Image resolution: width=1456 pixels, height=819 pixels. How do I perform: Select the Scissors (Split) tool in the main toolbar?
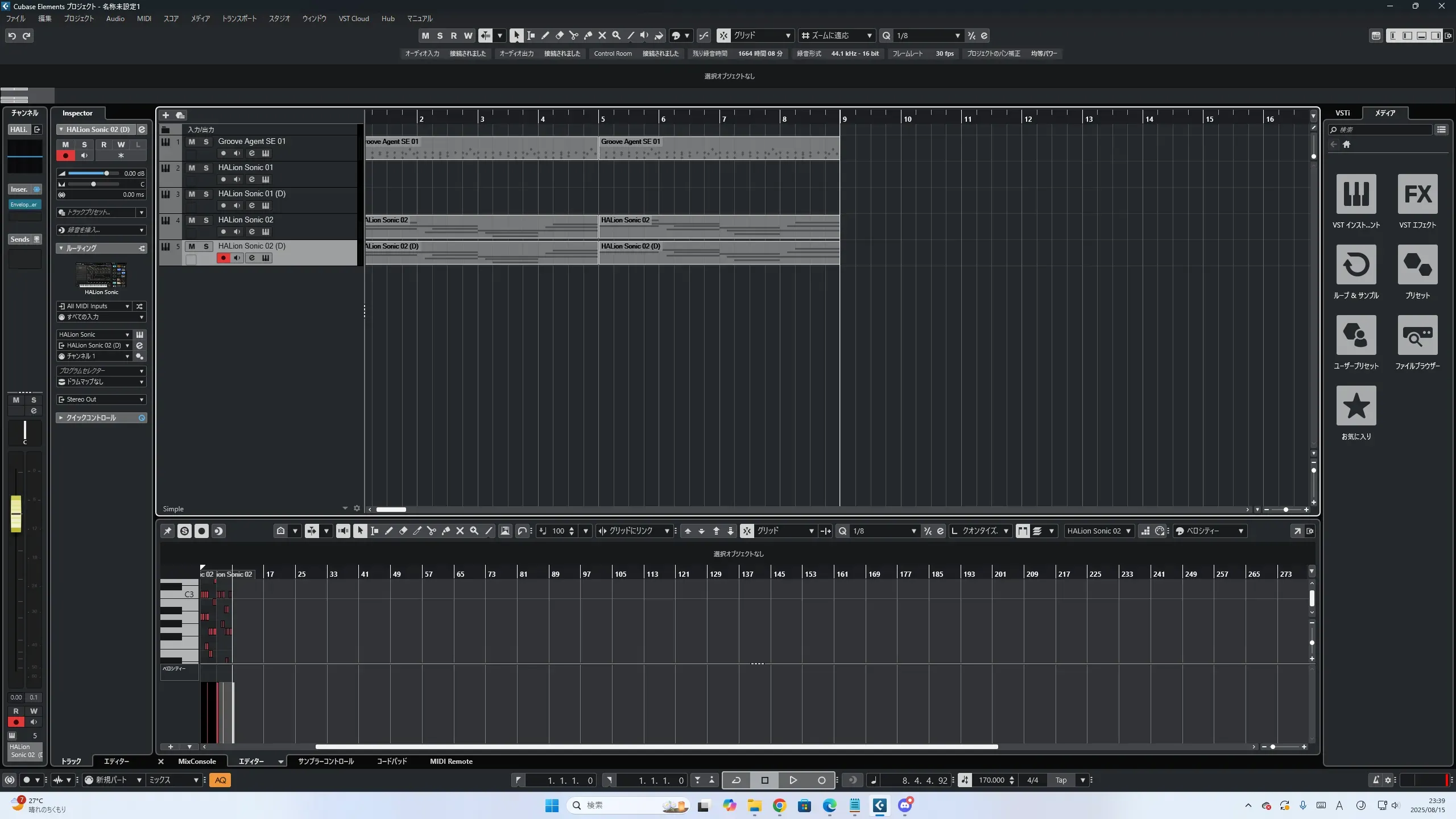[573, 36]
